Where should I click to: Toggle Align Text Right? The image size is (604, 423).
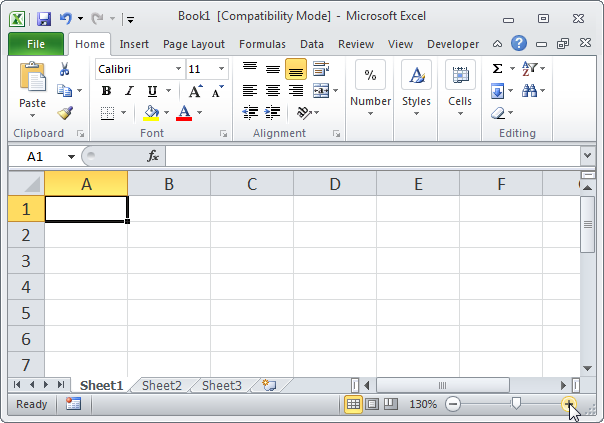click(296, 91)
